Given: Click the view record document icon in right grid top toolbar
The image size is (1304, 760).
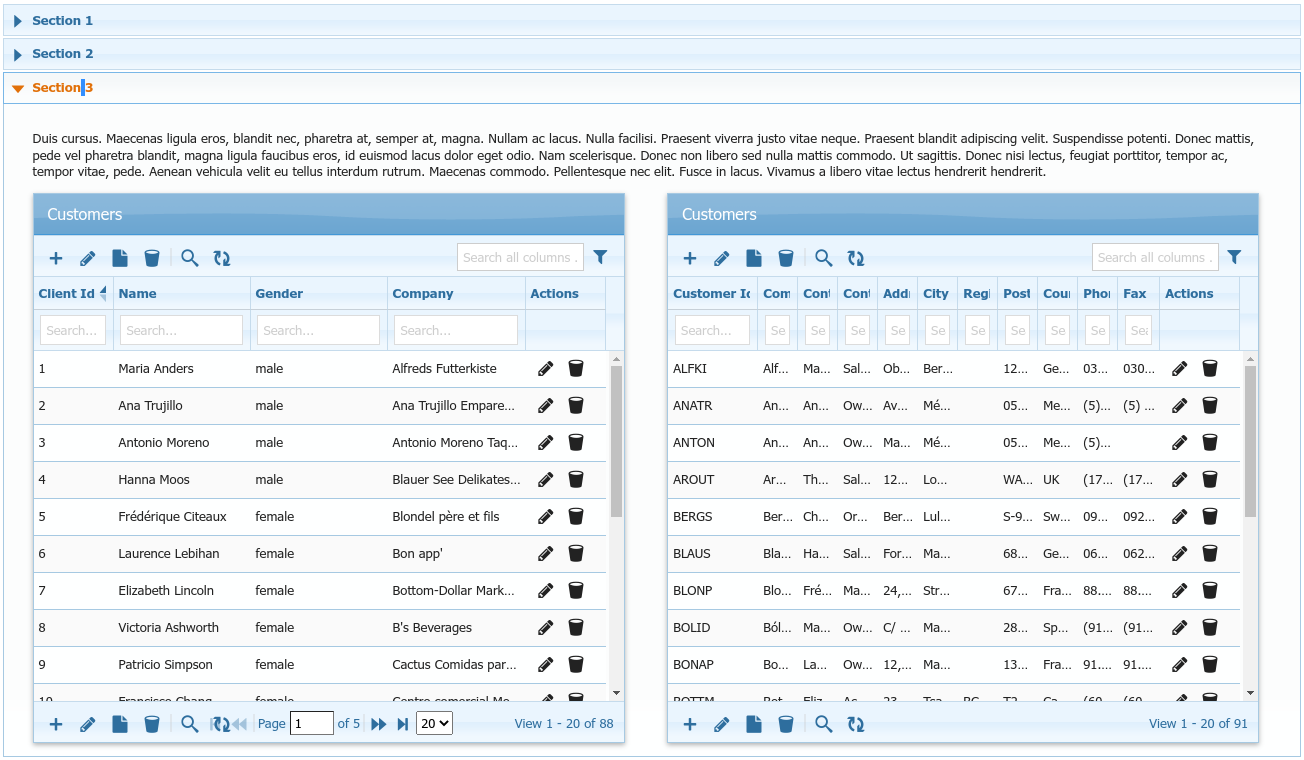Looking at the screenshot, I should pos(754,258).
